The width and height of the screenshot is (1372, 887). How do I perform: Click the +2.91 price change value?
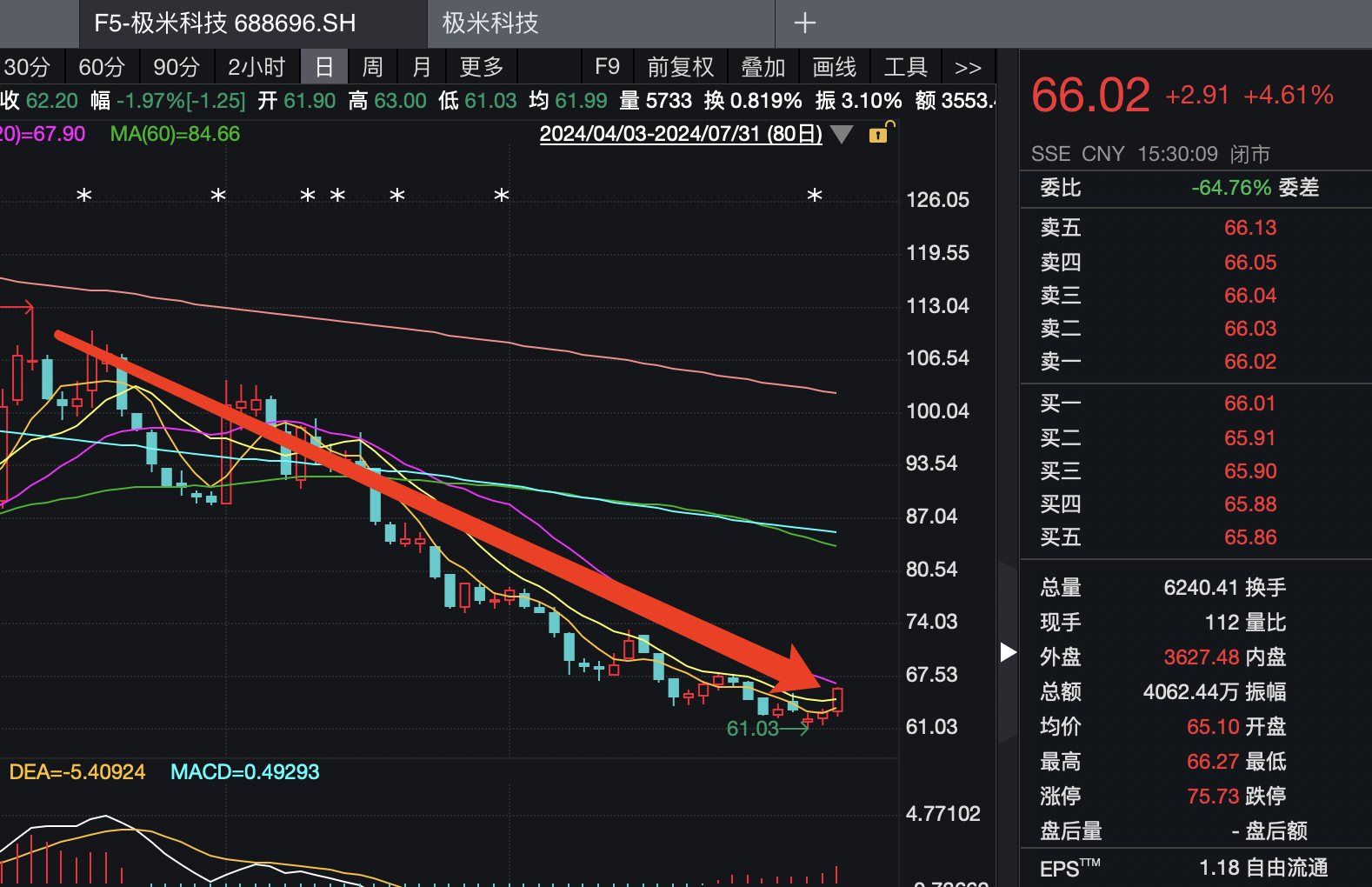pyautogui.click(x=1197, y=96)
